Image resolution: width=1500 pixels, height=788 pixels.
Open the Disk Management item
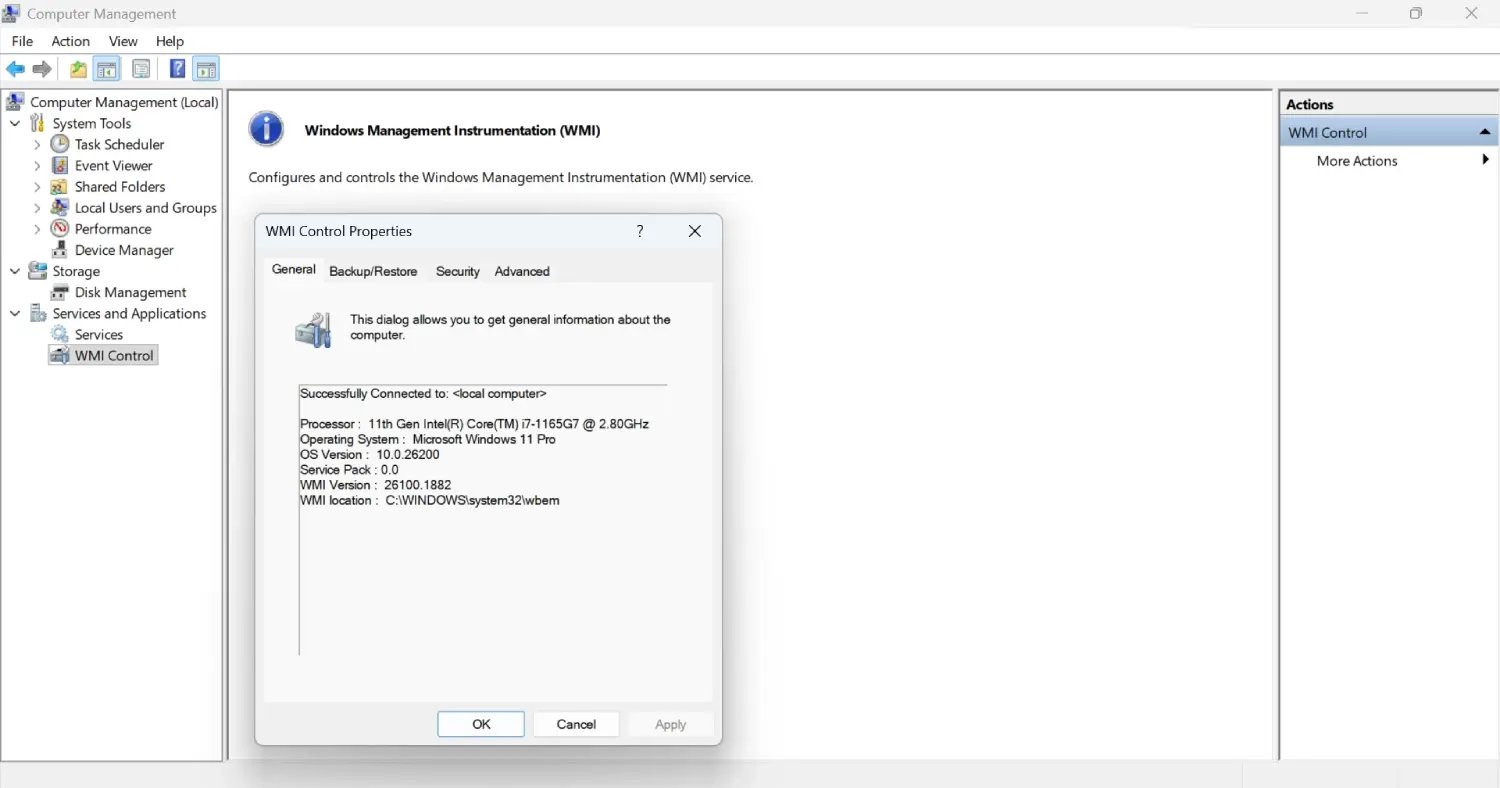tap(129, 292)
